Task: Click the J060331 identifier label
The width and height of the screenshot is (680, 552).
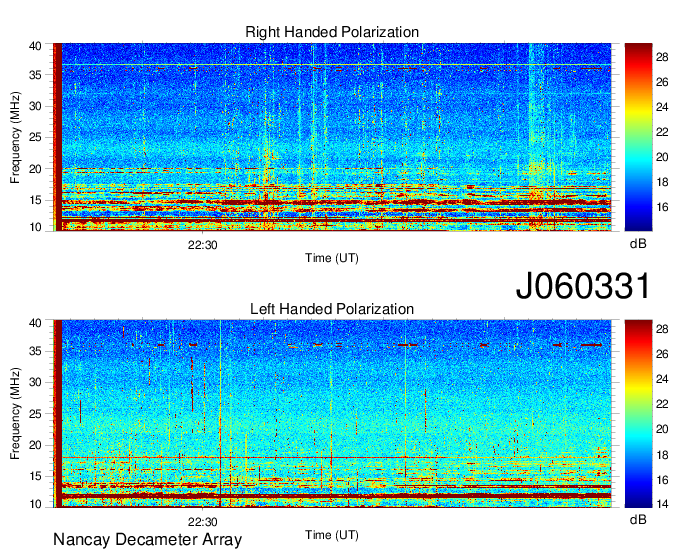Action: pyautogui.click(x=583, y=286)
